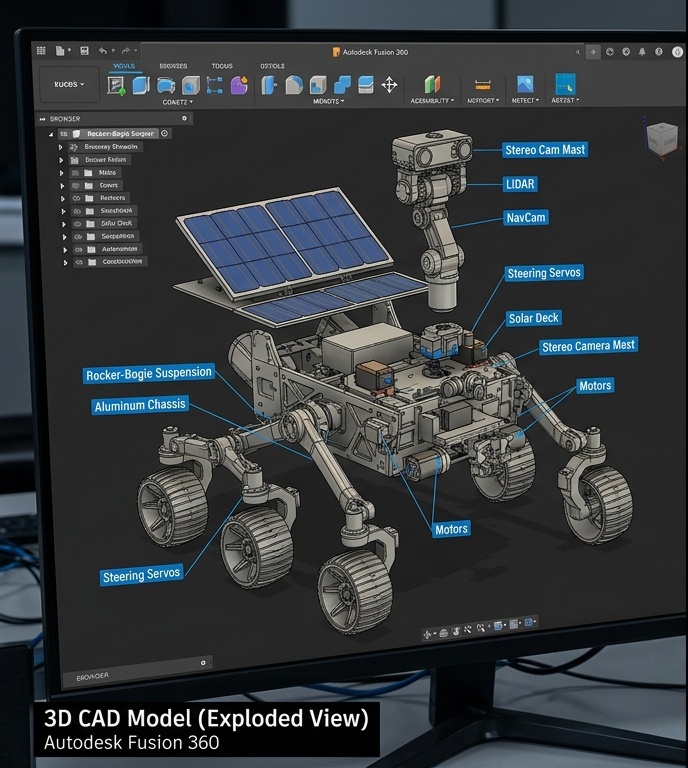The image size is (688, 768).
Task: Open the KUCBS workspace dropdown
Action: (x=69, y=84)
